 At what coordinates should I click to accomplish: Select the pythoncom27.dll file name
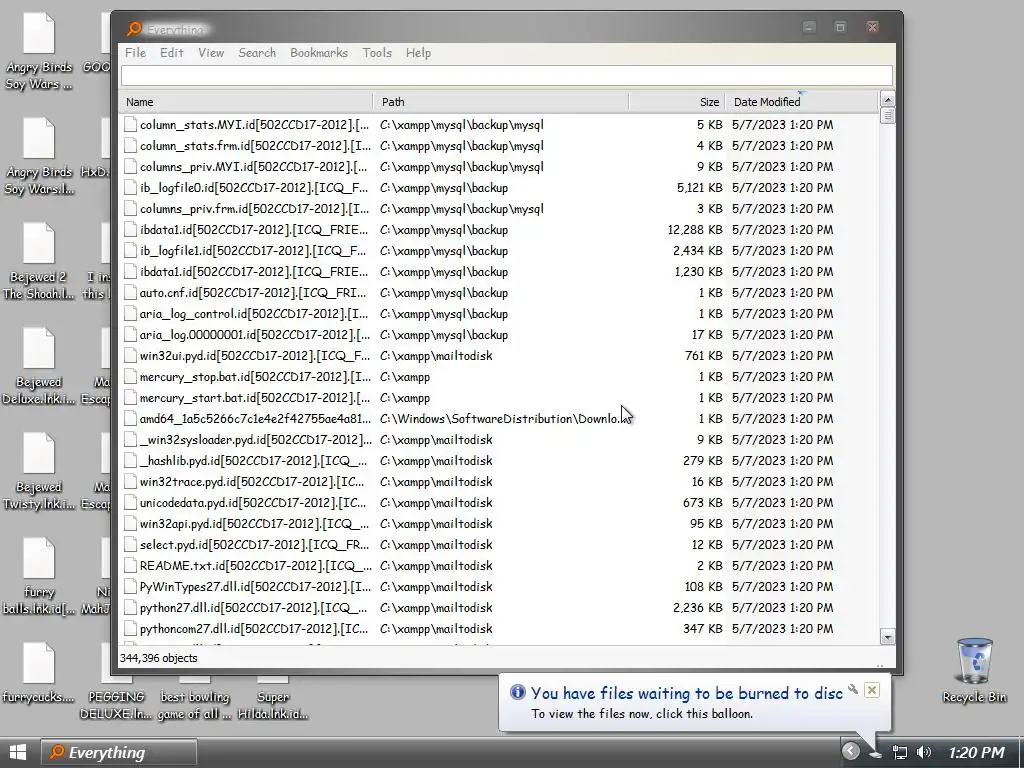point(253,629)
